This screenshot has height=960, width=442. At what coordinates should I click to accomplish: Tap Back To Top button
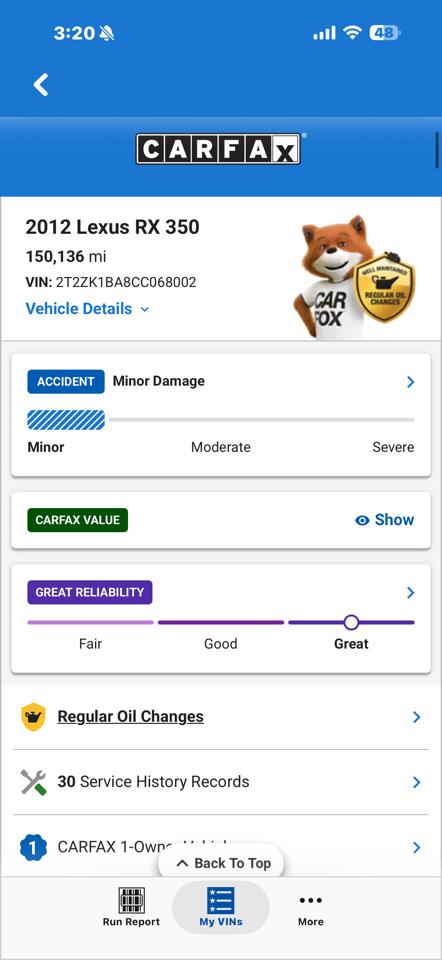223,863
